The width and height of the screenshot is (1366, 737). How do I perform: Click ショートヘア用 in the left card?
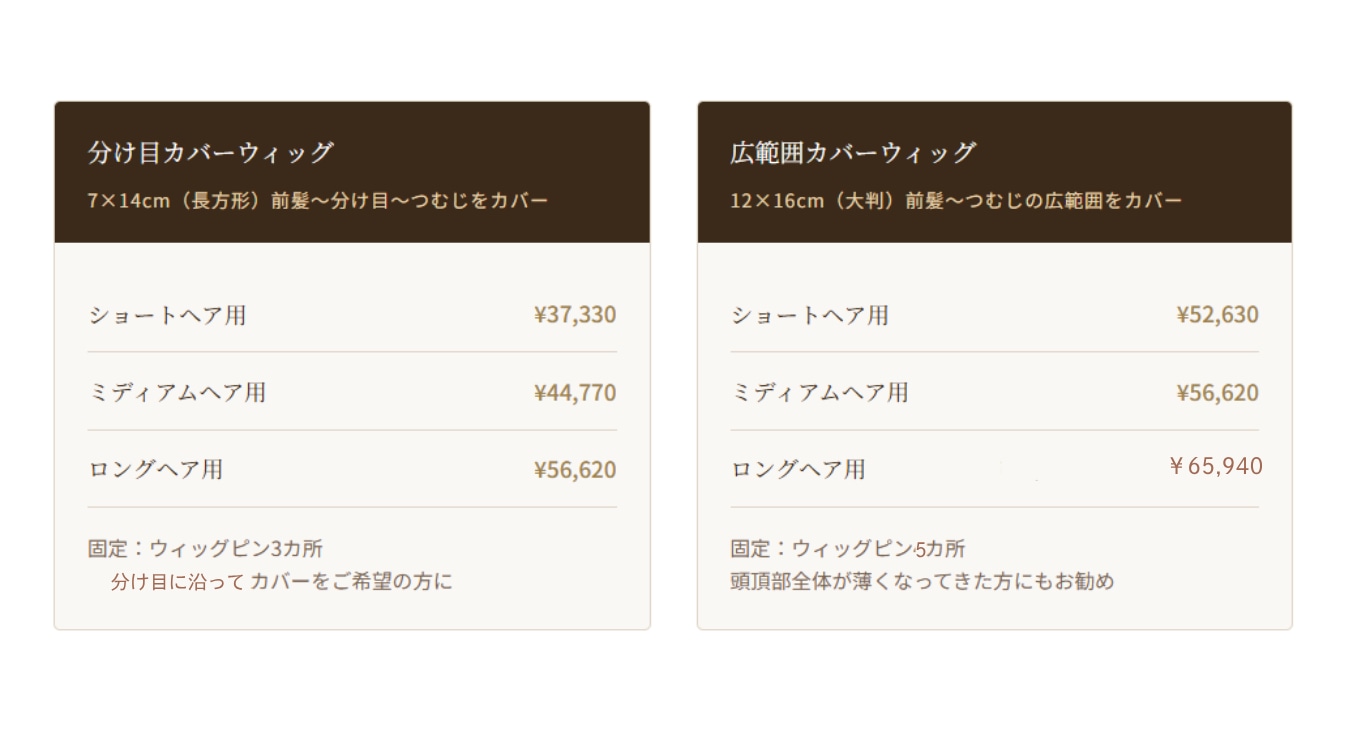pyautogui.click(x=167, y=316)
